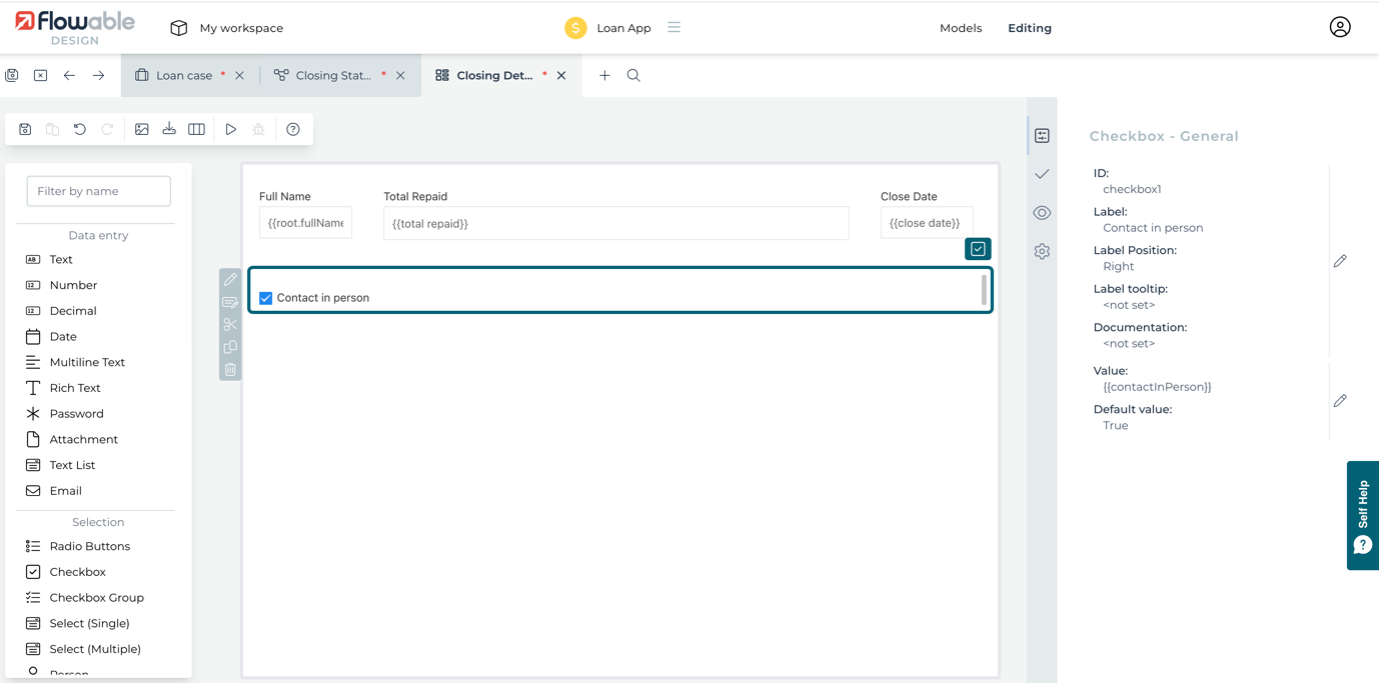The image size is (1384, 687).
Task: Edit the Value property with pencil icon
Action: [x=1340, y=401]
